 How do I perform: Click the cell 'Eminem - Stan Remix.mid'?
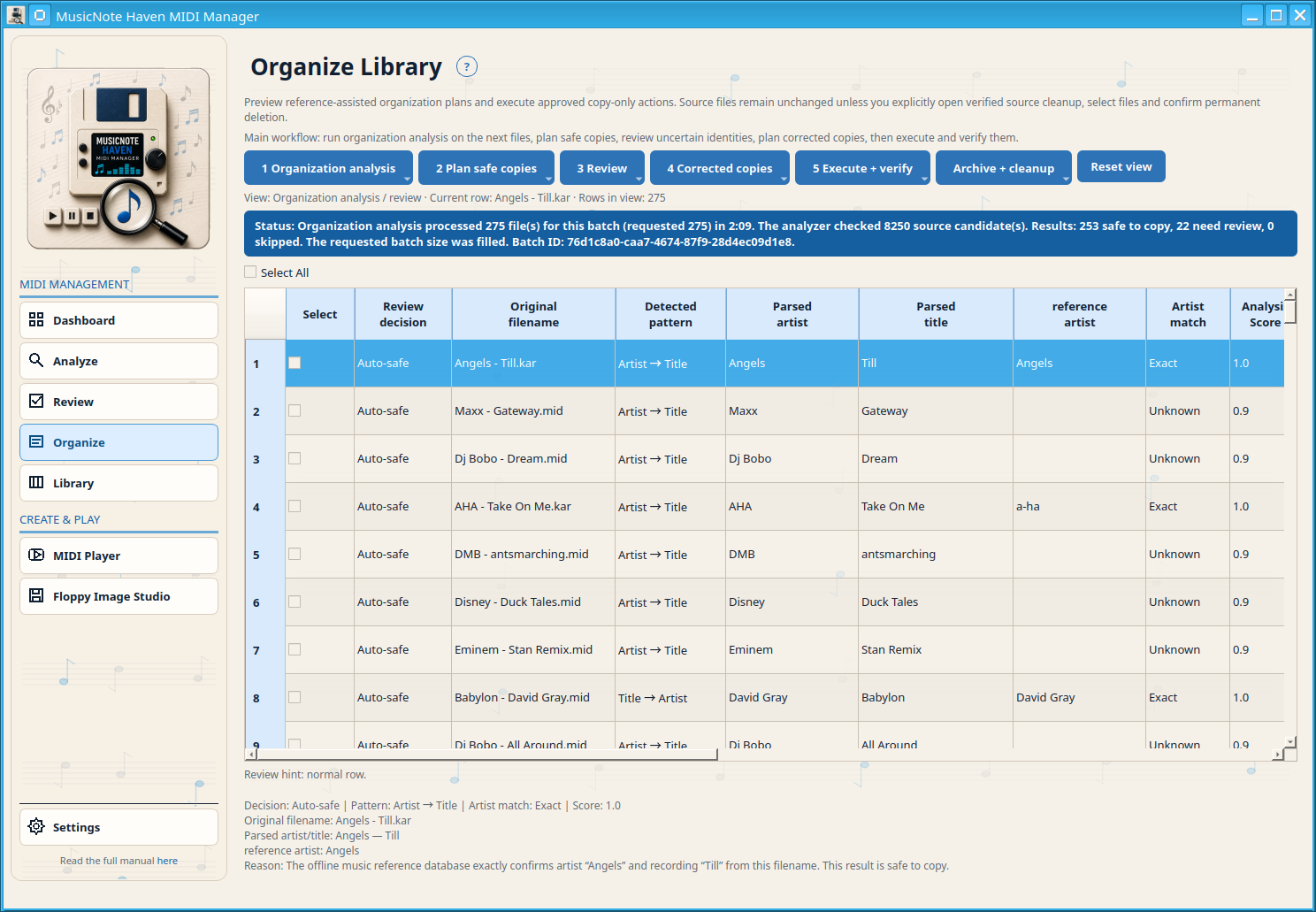coord(533,649)
